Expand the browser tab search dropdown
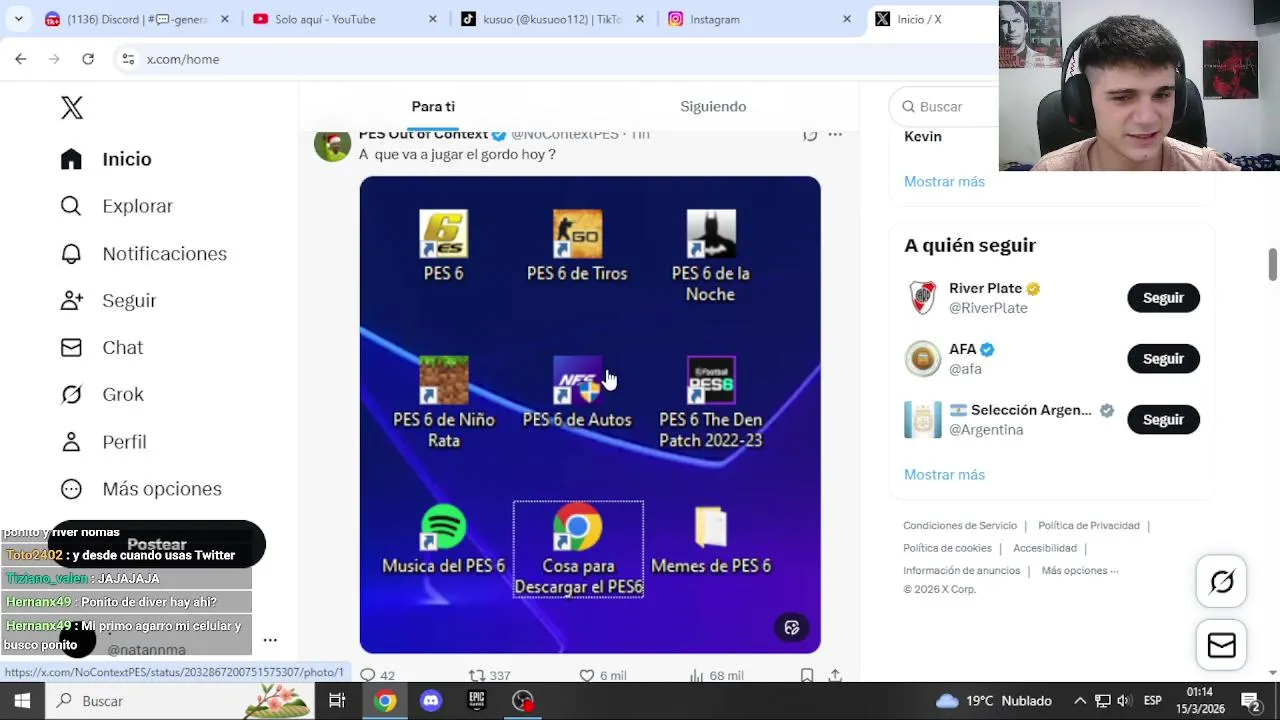This screenshot has height=720, width=1280. (x=18, y=19)
